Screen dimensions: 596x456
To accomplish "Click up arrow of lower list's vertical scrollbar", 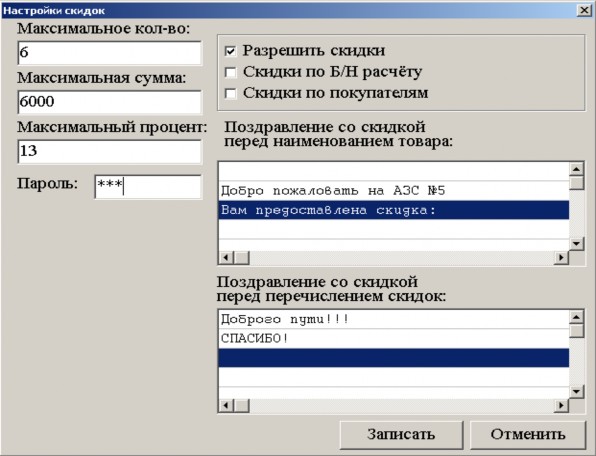I will point(577,317).
